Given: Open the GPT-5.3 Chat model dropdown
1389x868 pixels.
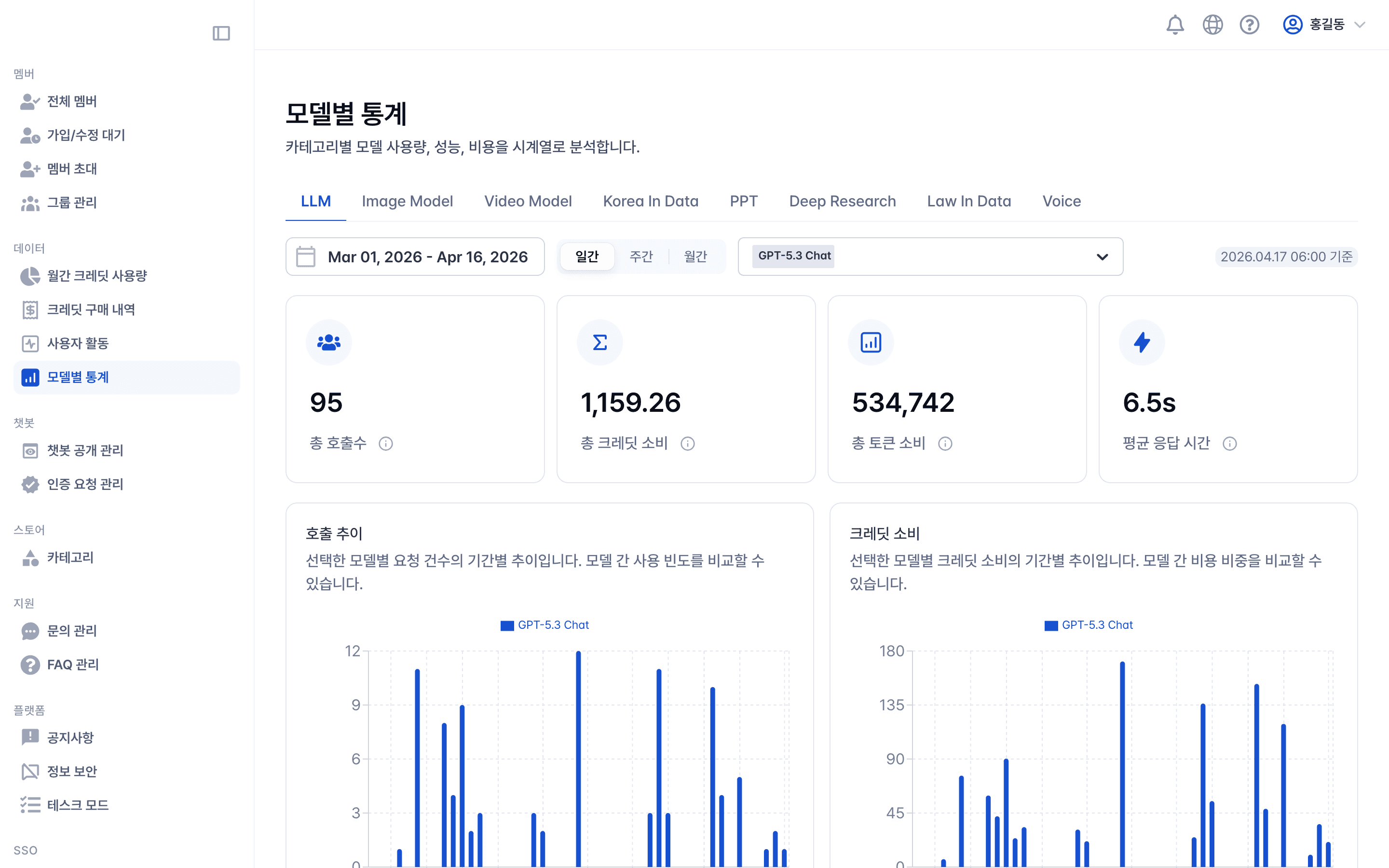Looking at the screenshot, I should click(x=930, y=257).
